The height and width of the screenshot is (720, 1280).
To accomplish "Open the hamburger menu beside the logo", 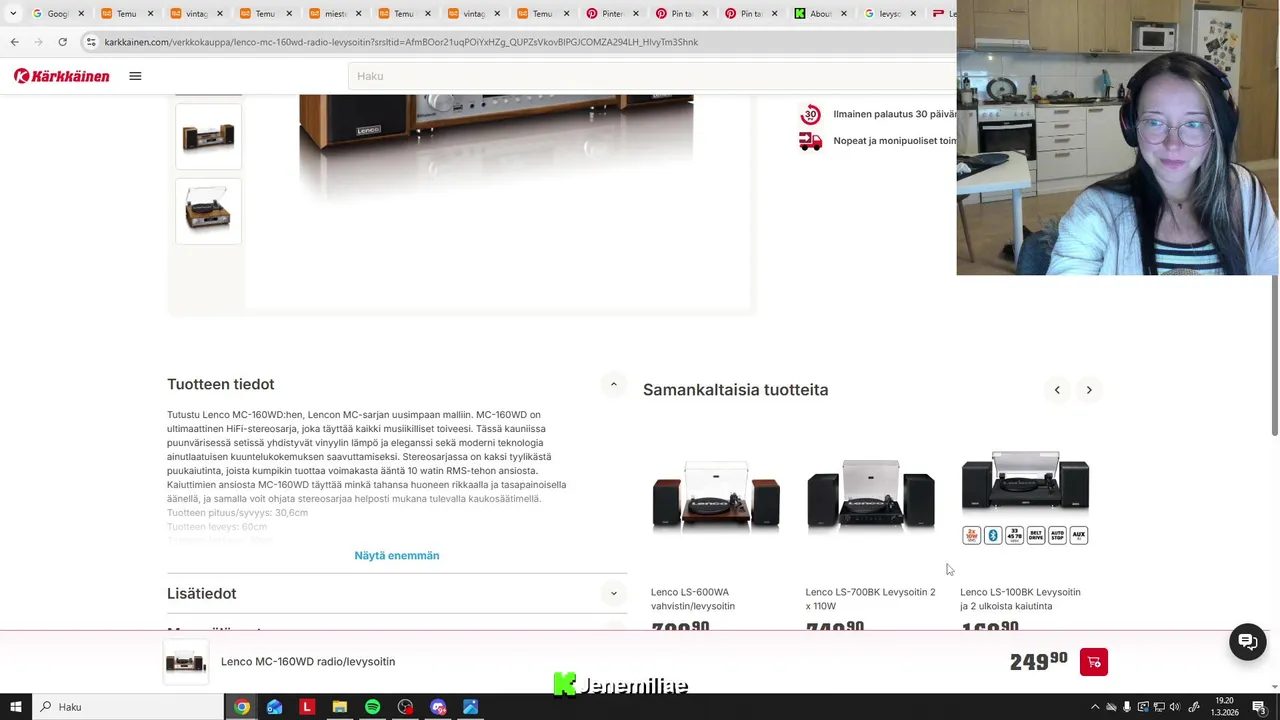I will click(135, 76).
